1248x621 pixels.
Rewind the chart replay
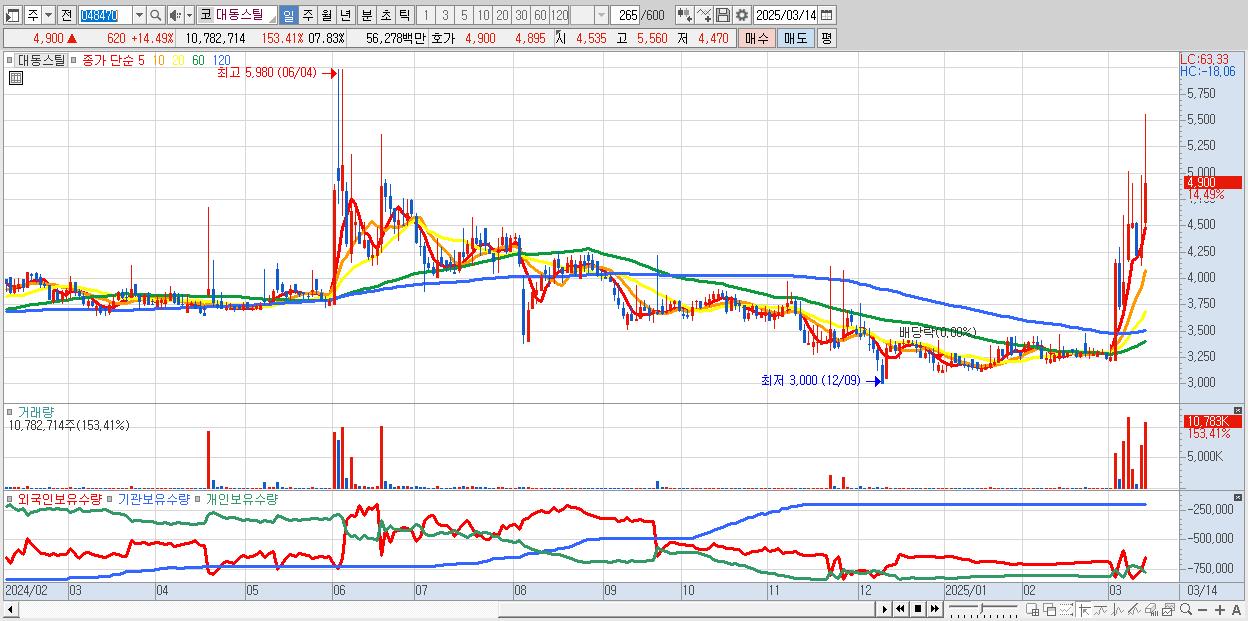900,609
